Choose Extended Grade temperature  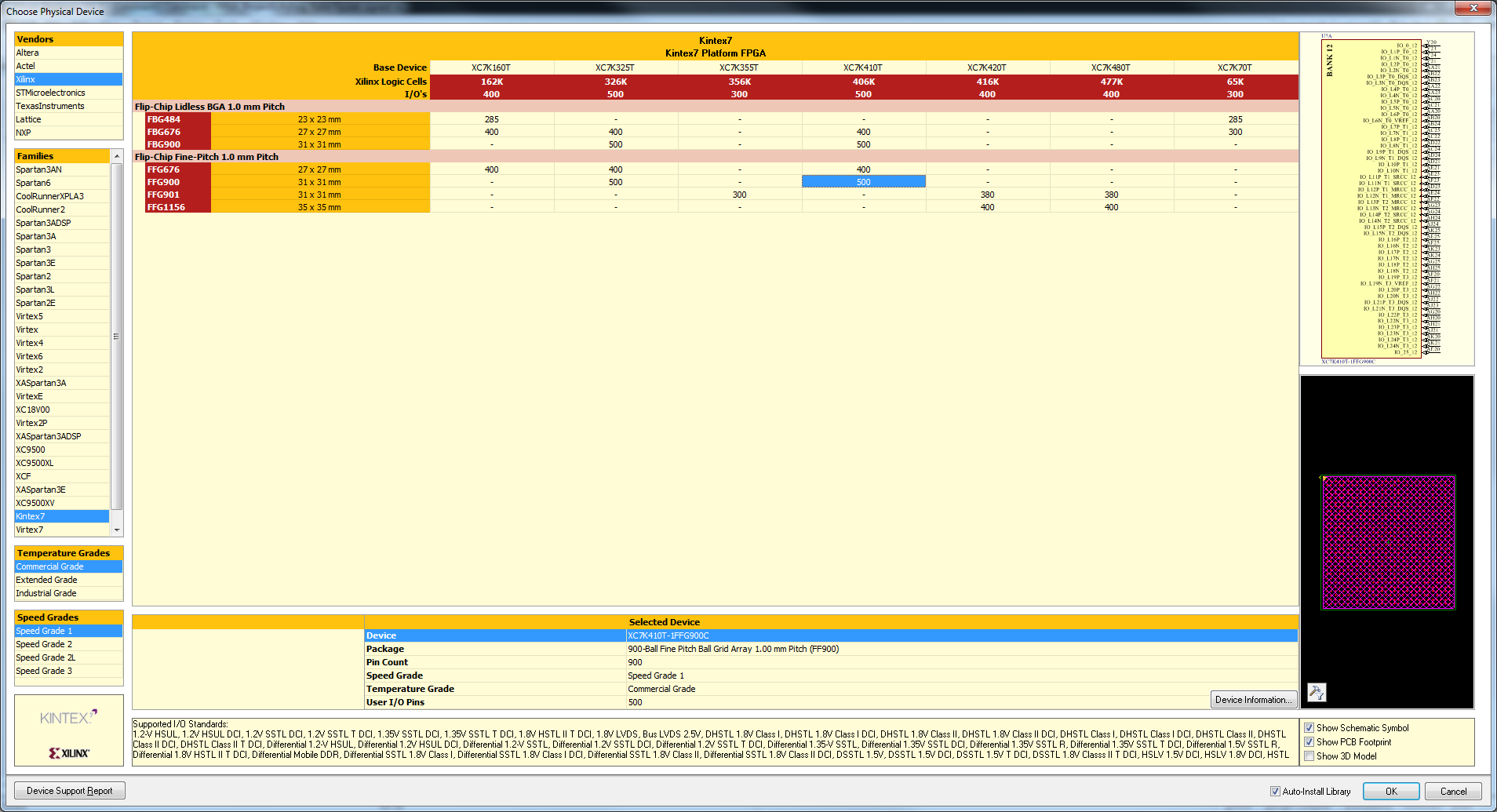click(x=68, y=580)
